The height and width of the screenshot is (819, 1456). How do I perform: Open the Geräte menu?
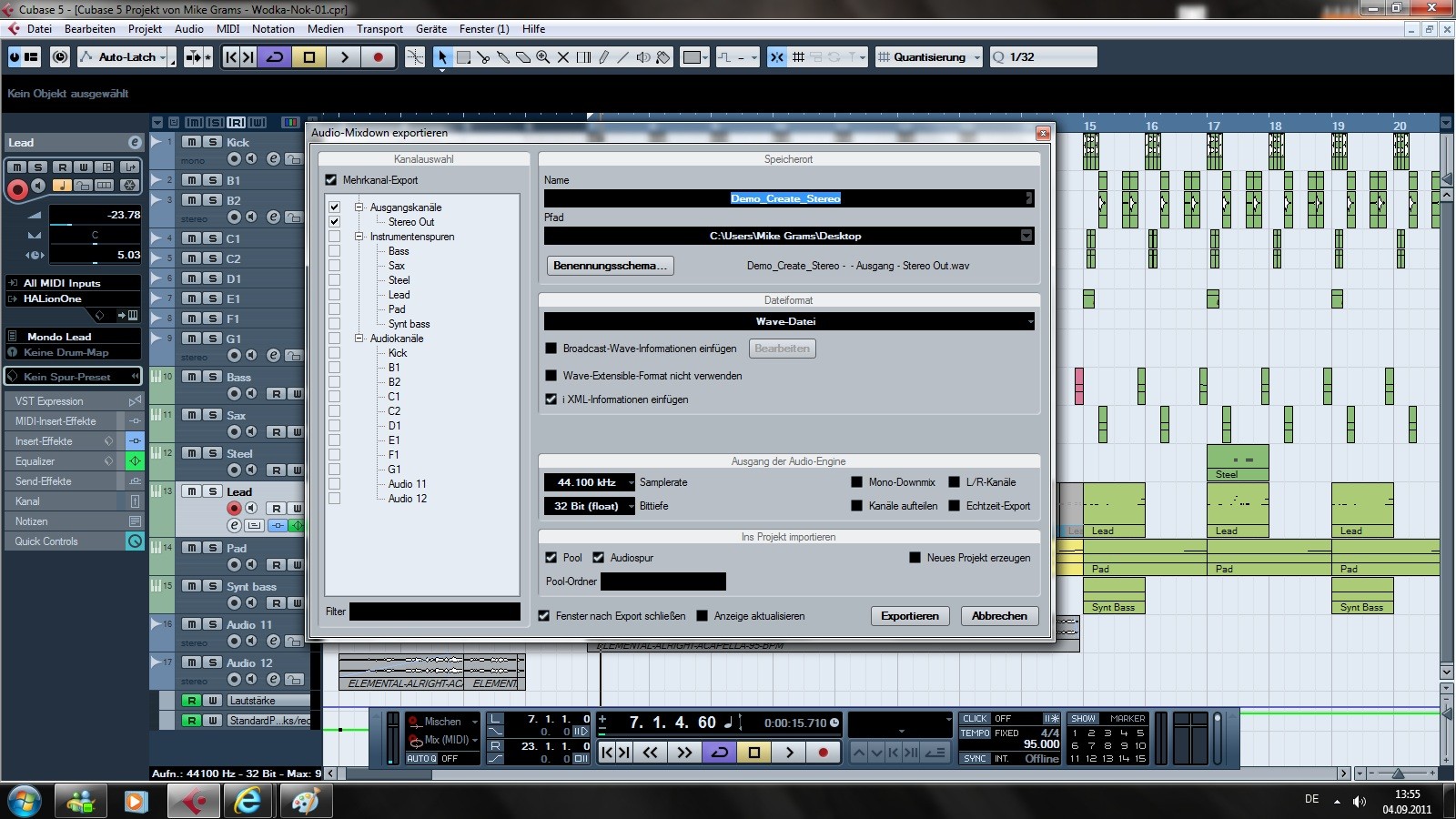431,29
